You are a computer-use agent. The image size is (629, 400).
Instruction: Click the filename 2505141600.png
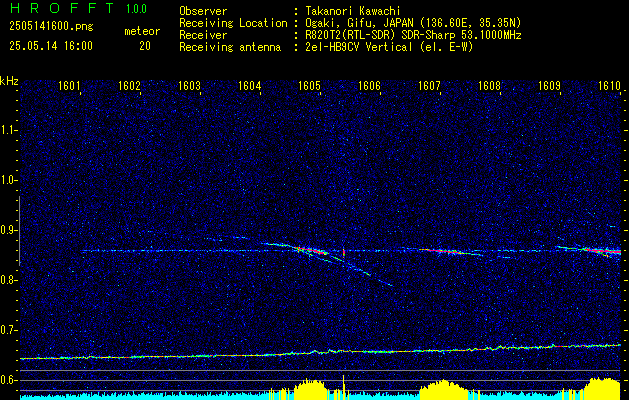click(51, 27)
